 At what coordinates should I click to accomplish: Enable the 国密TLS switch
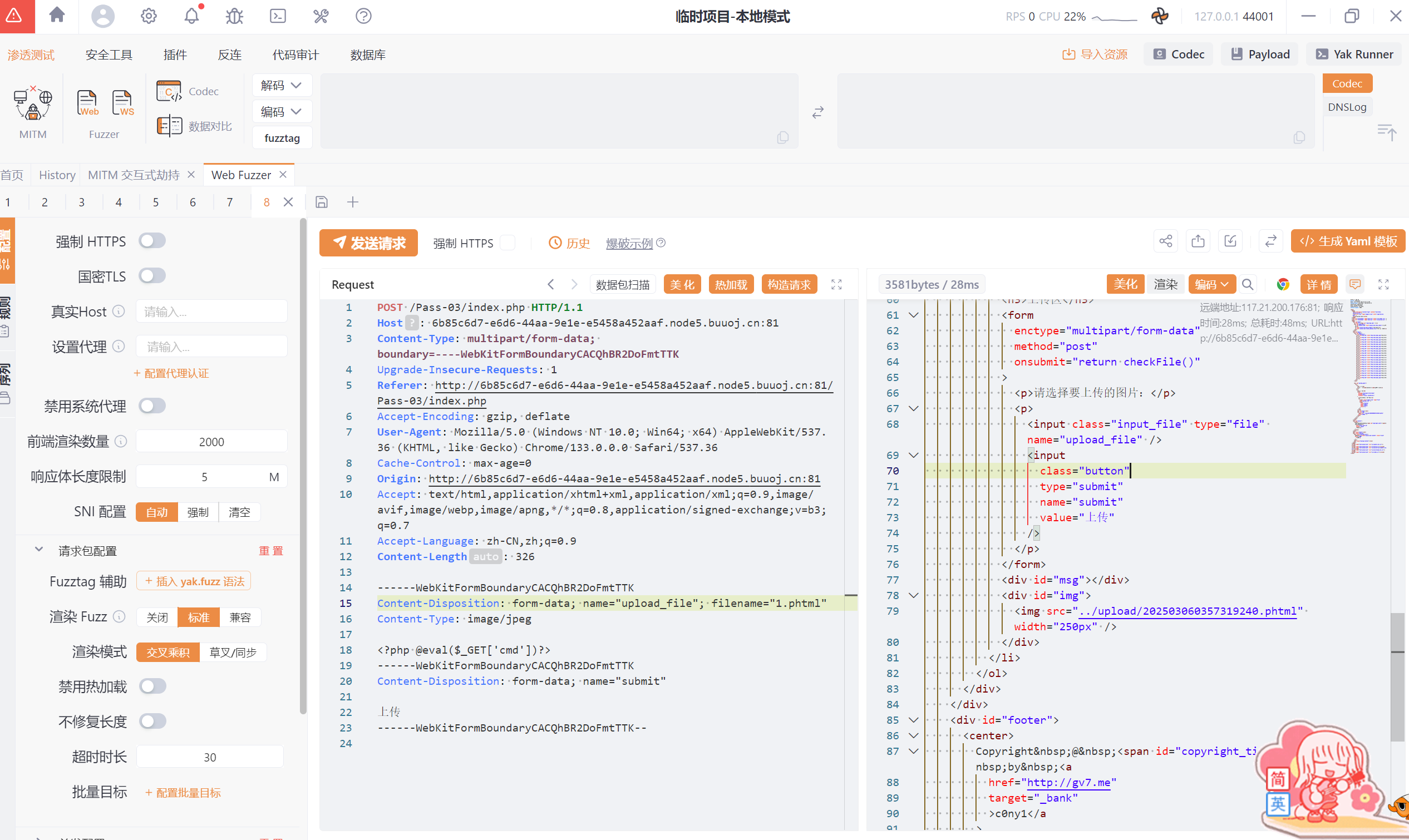(152, 276)
